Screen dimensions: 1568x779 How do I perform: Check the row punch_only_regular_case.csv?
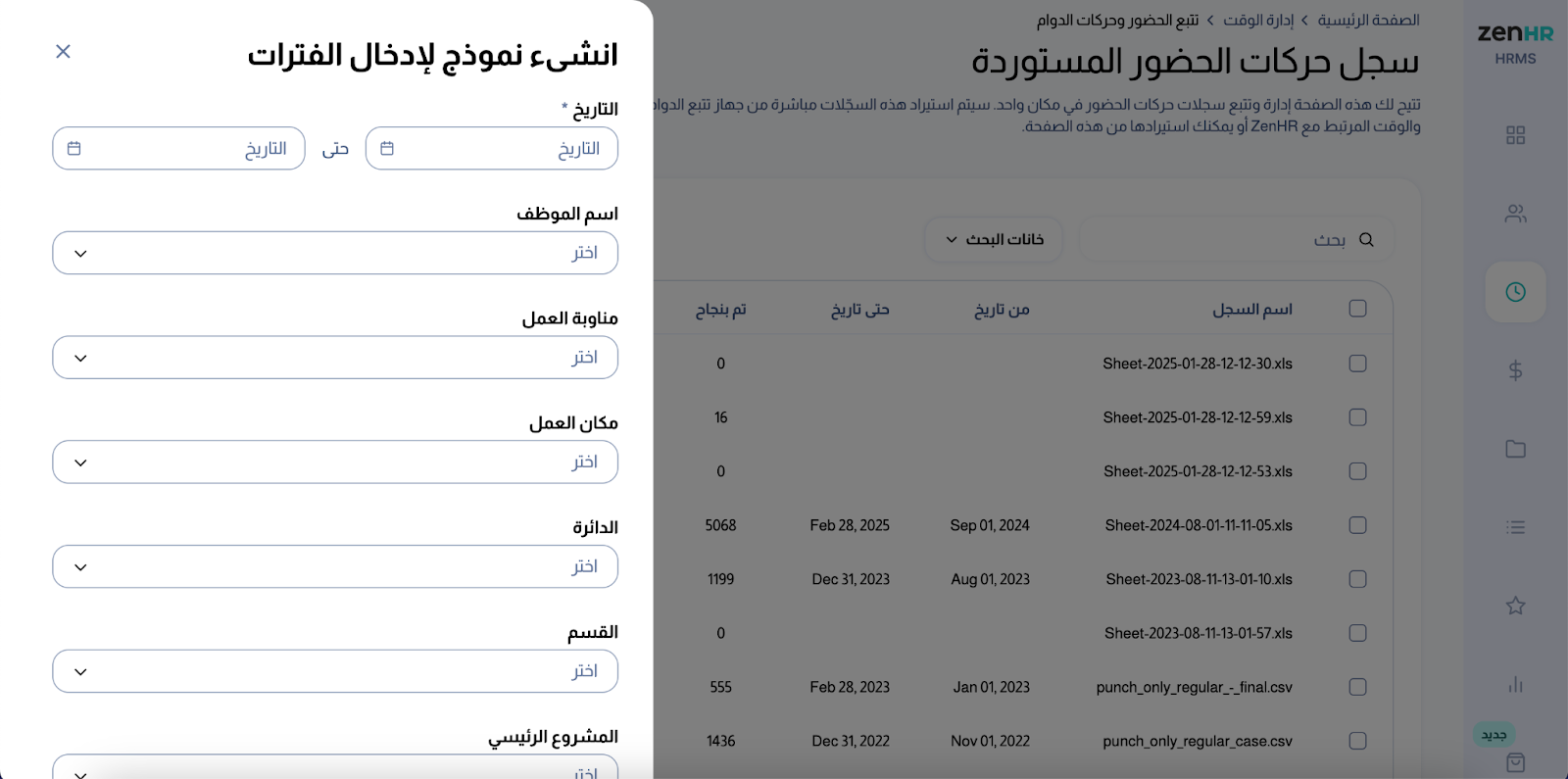pyautogui.click(x=1357, y=741)
